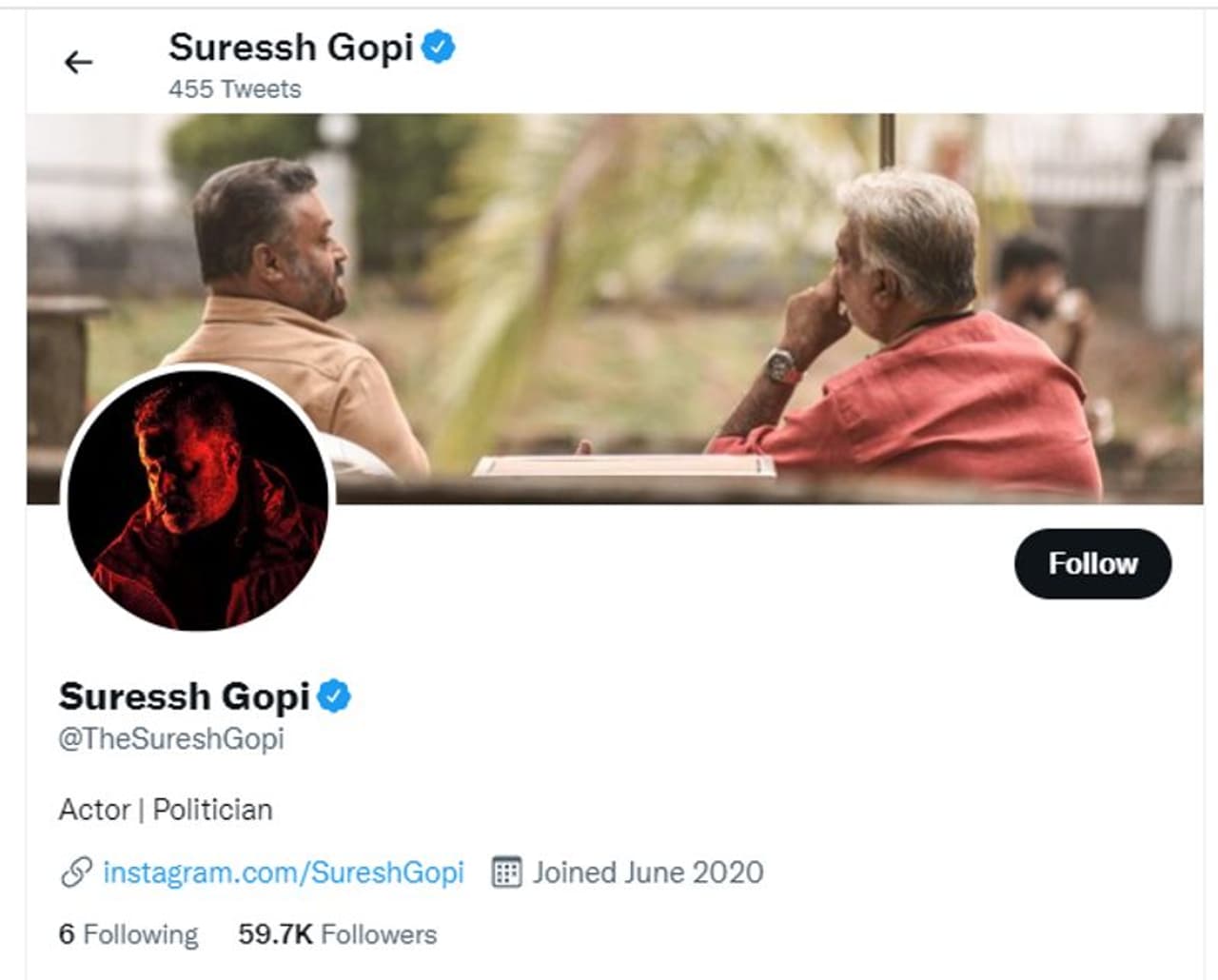Click the 455 Tweets count
The image size is (1218, 980).
coord(235,89)
